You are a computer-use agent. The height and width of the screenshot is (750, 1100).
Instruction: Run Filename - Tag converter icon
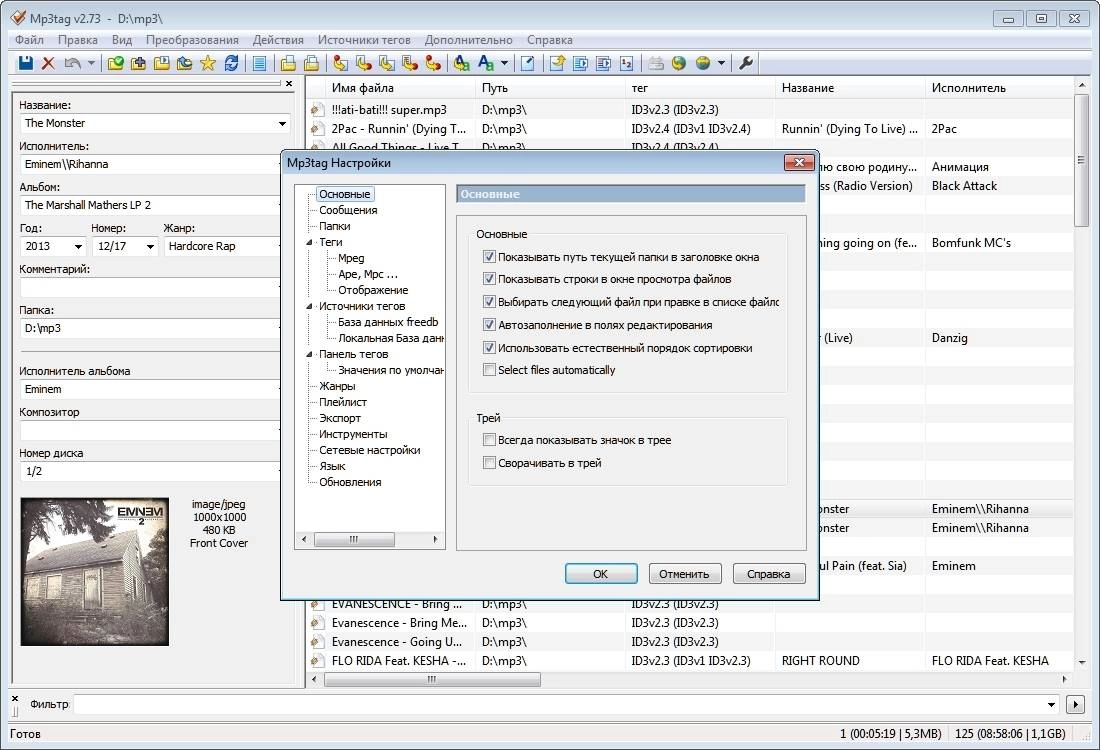tap(363, 63)
